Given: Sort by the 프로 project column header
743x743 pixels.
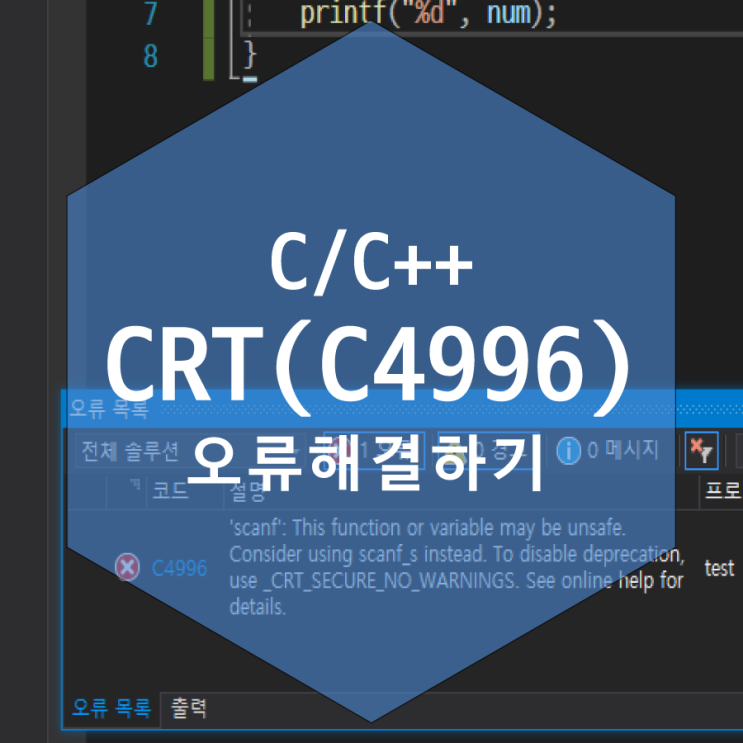Looking at the screenshot, I should 722,491.
